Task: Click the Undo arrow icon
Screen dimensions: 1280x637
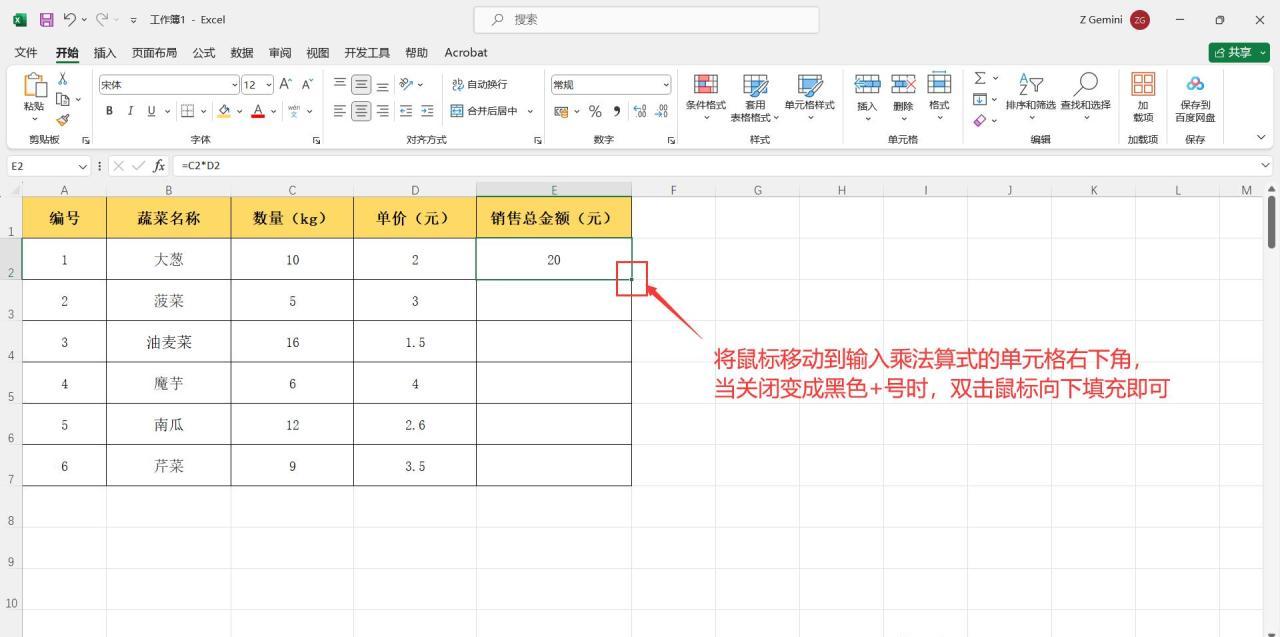Action: (70, 19)
